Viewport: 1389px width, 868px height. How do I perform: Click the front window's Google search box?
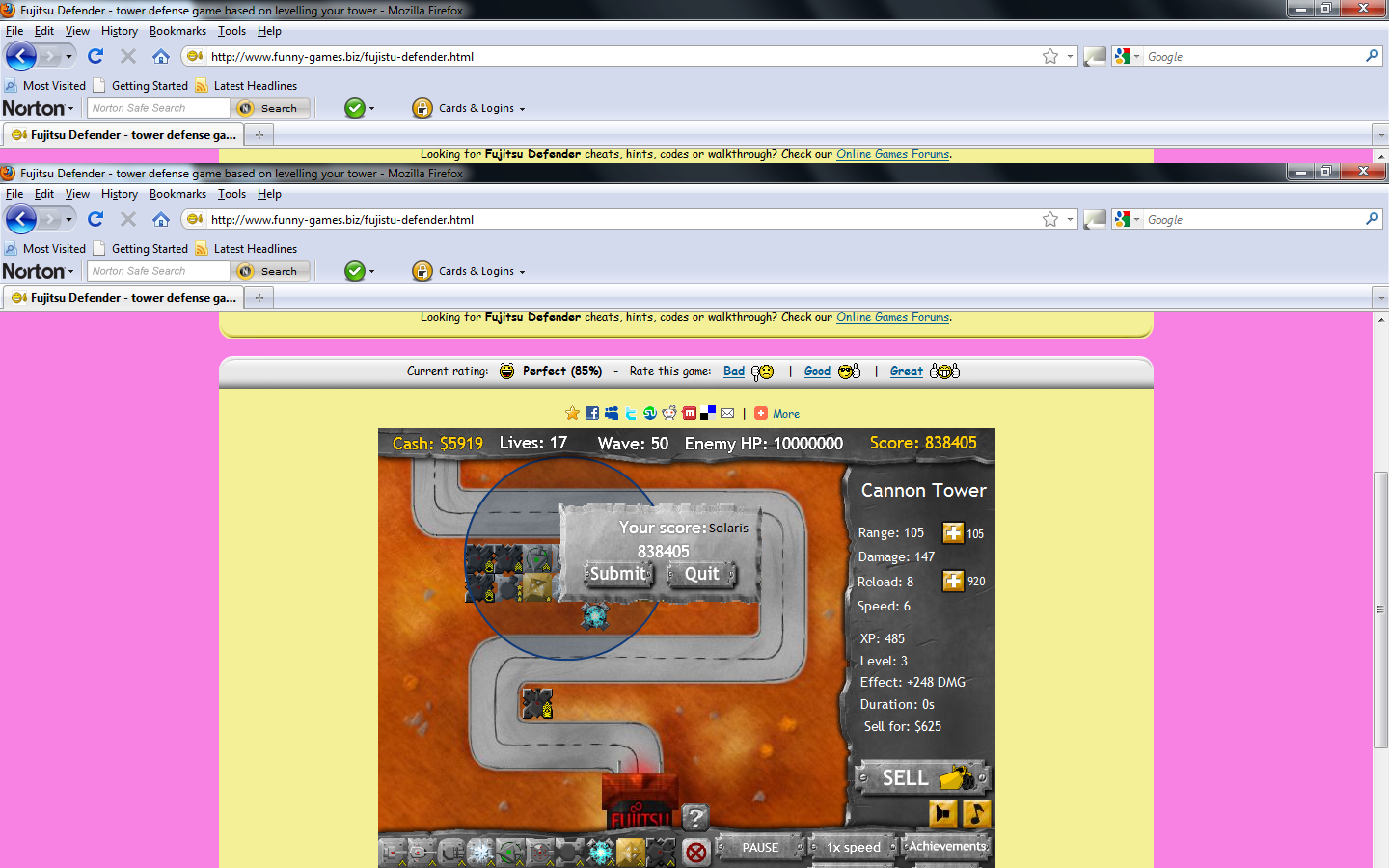pyautogui.click(x=1254, y=220)
